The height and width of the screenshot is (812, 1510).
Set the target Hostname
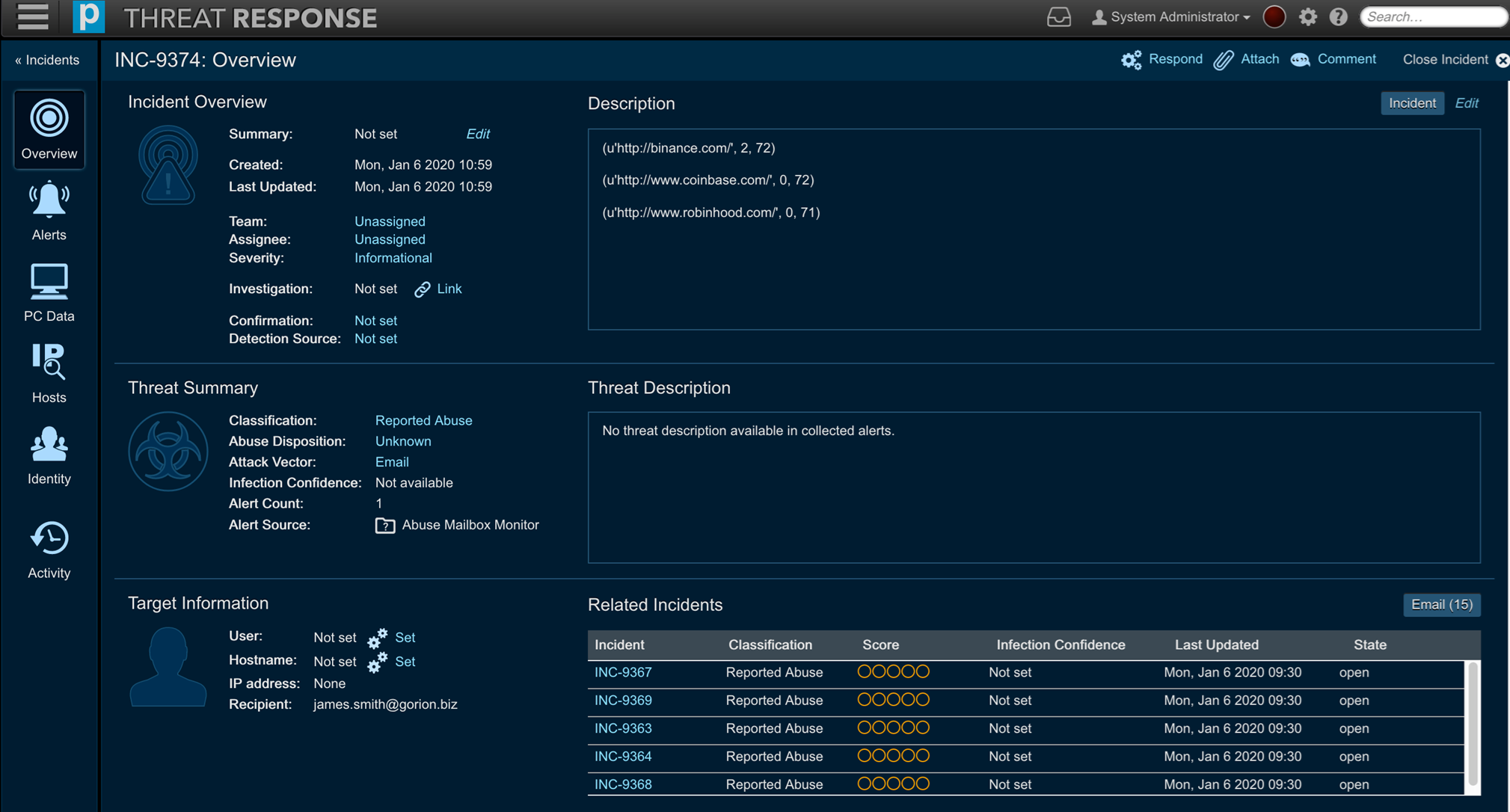click(405, 662)
